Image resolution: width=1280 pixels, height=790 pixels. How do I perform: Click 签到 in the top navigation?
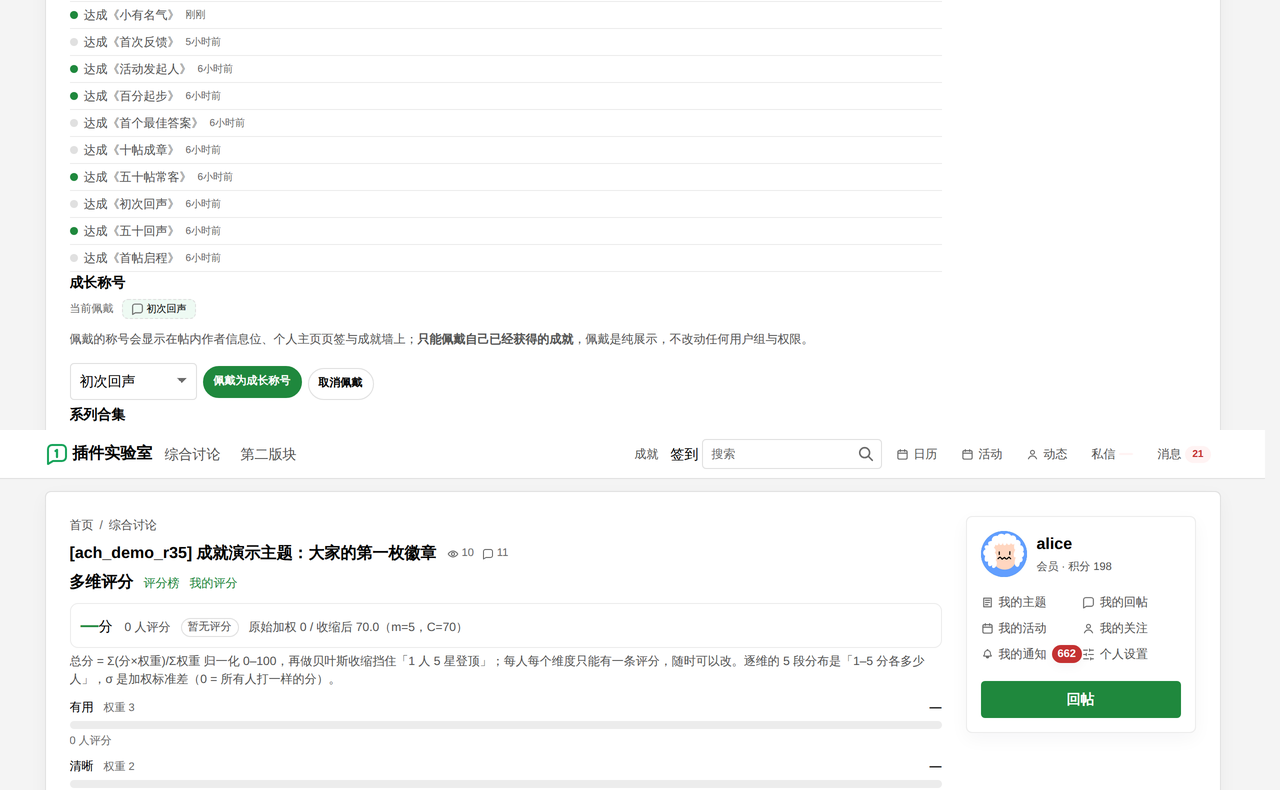pos(684,454)
